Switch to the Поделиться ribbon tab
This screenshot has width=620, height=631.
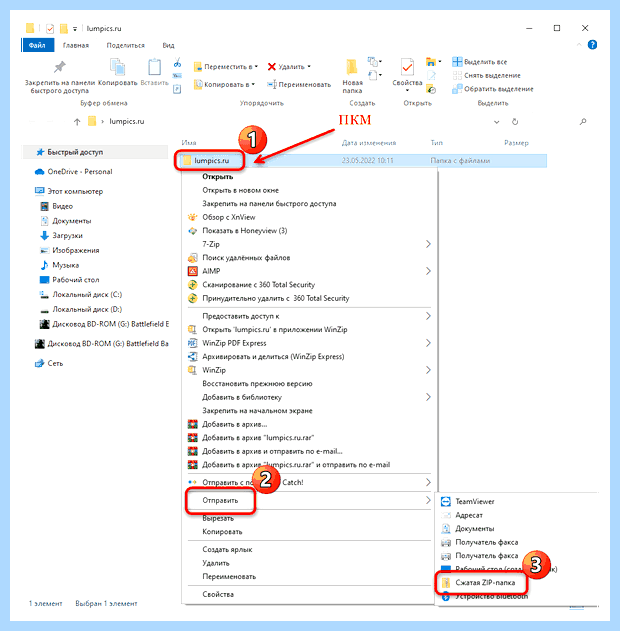(125, 45)
